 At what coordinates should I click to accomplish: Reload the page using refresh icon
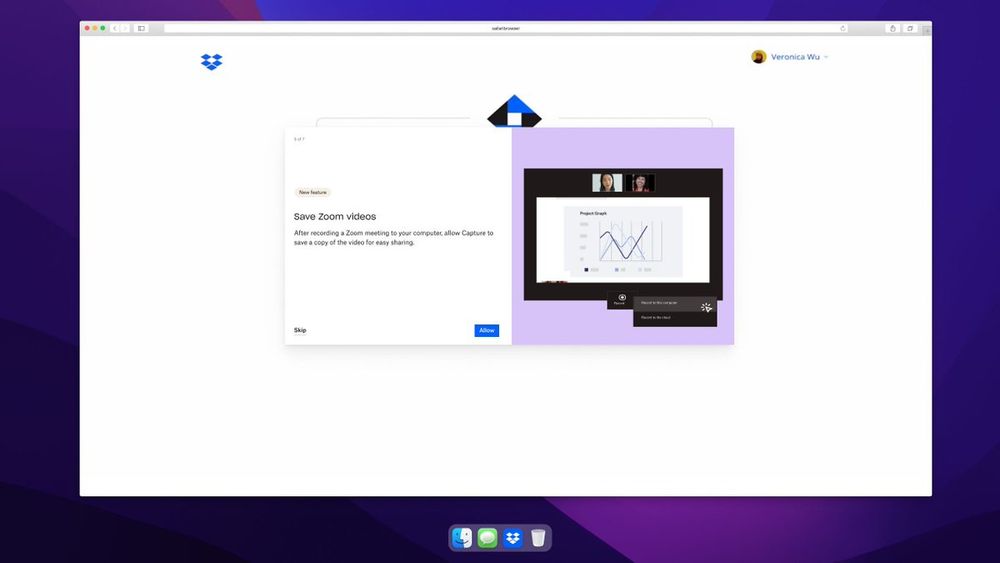(x=842, y=28)
